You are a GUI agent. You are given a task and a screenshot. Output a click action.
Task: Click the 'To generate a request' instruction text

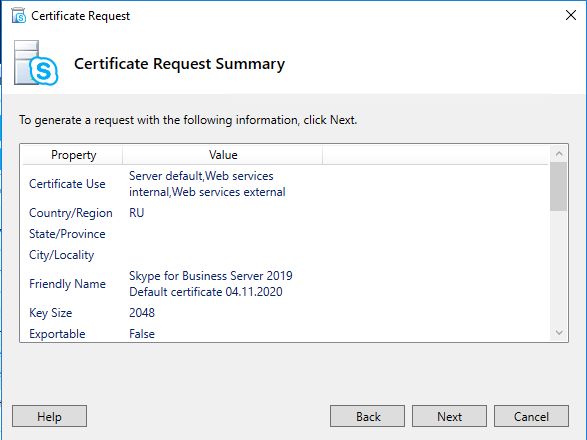[188, 120]
